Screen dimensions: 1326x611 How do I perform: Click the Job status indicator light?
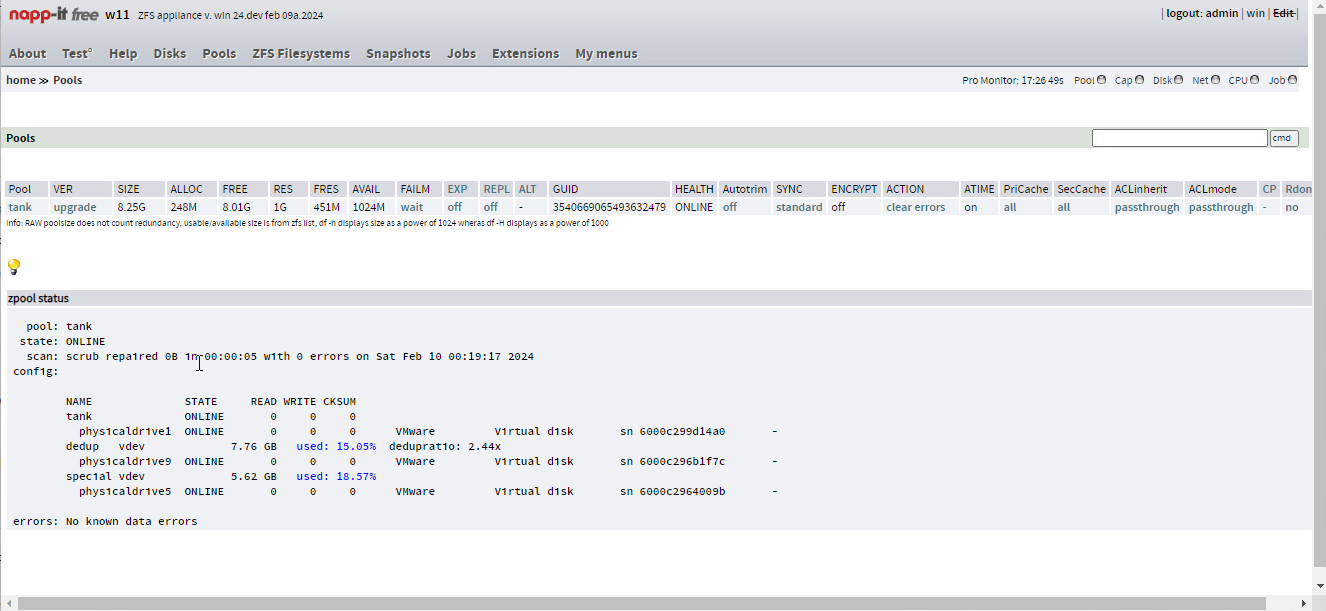1292,80
